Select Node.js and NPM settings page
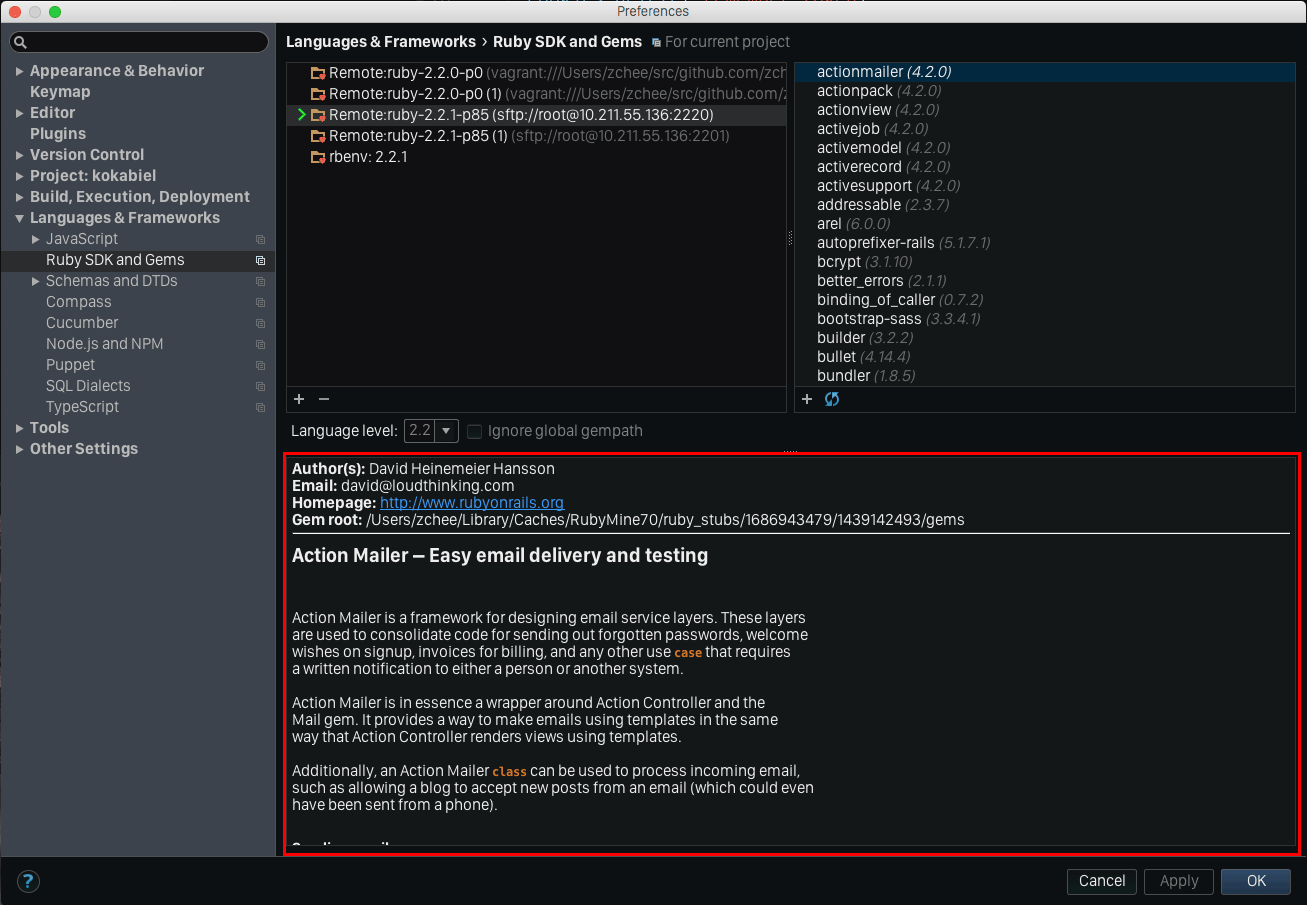This screenshot has width=1307, height=905. [105, 344]
